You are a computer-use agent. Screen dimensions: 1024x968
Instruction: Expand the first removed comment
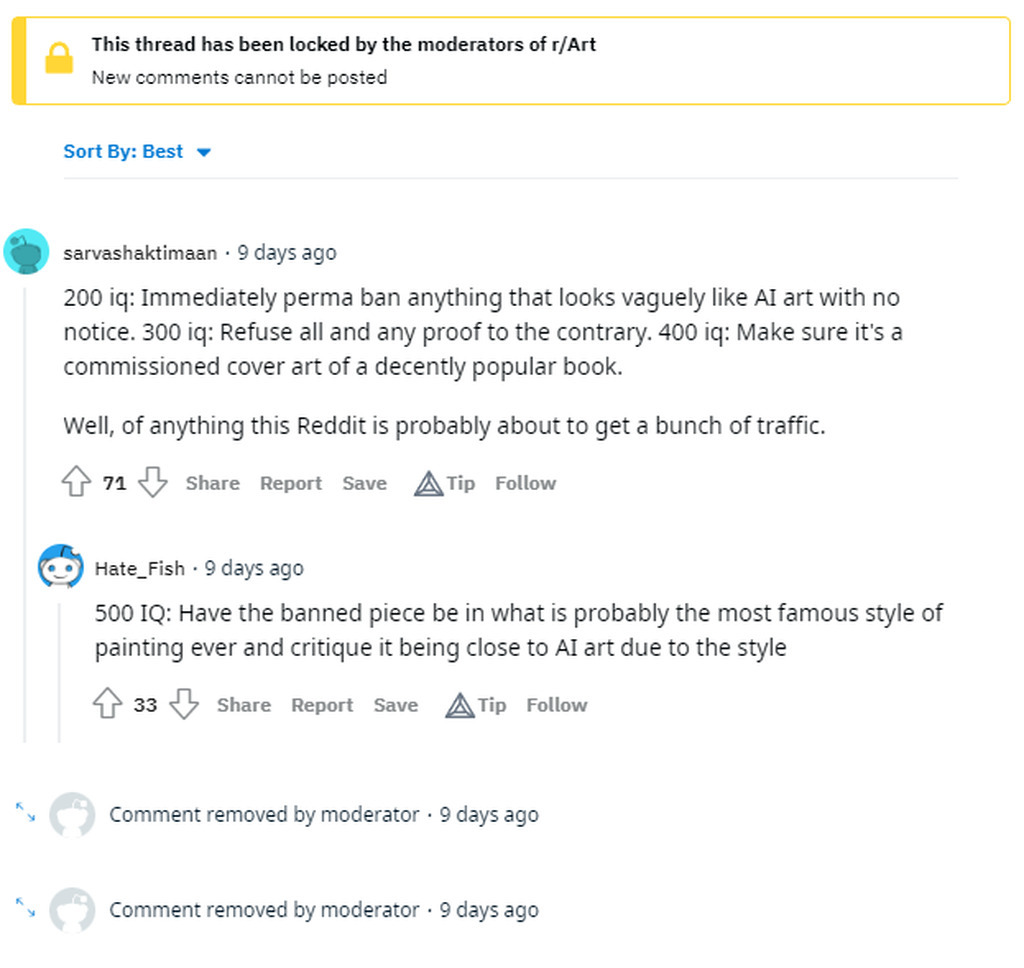pyautogui.click(x=25, y=812)
